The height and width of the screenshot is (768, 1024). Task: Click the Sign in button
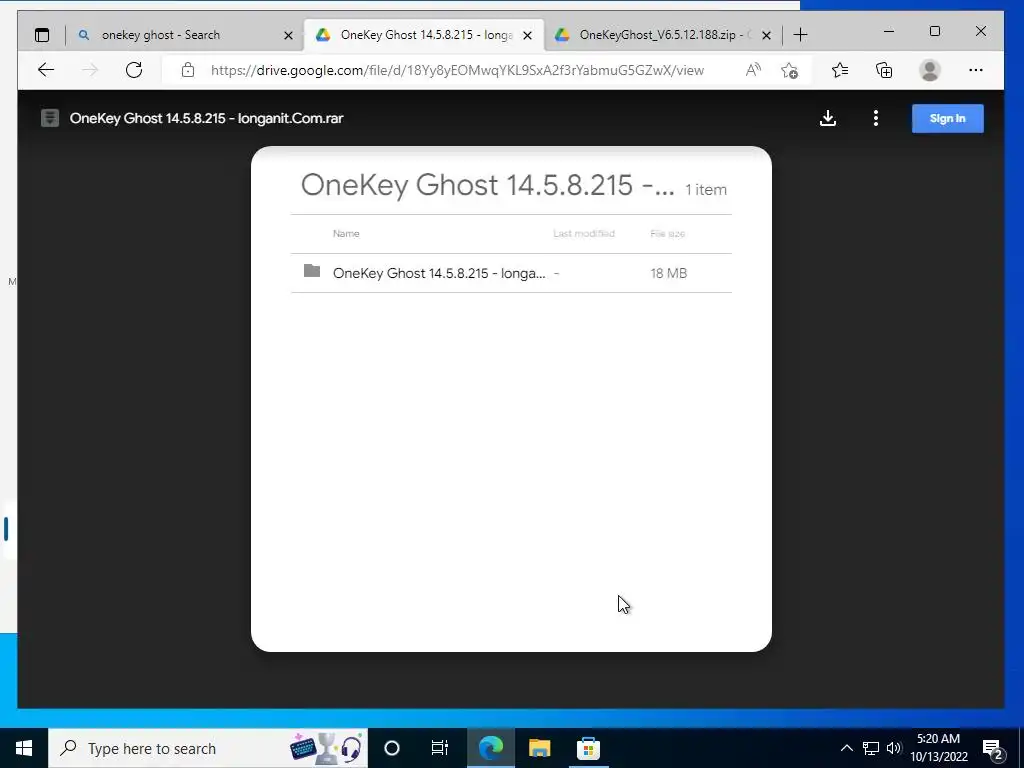[x=948, y=118]
